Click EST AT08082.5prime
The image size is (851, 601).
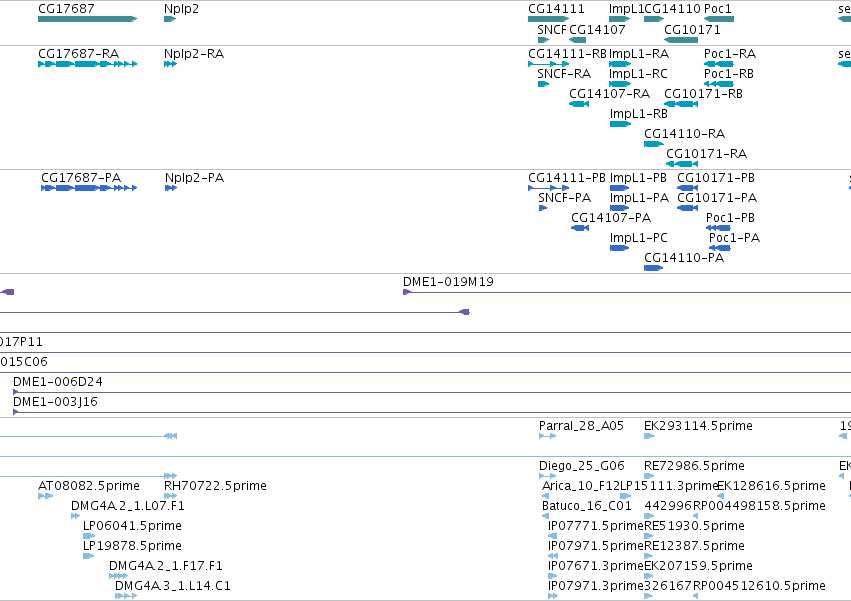click(x=46, y=497)
